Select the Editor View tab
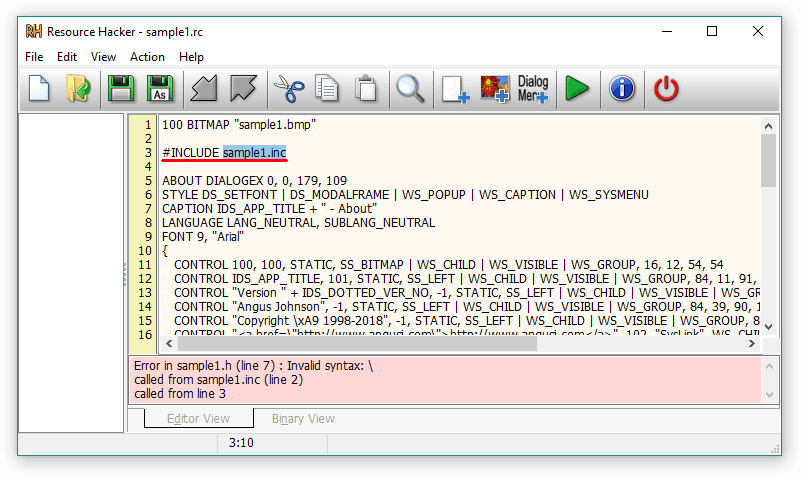 click(x=198, y=419)
